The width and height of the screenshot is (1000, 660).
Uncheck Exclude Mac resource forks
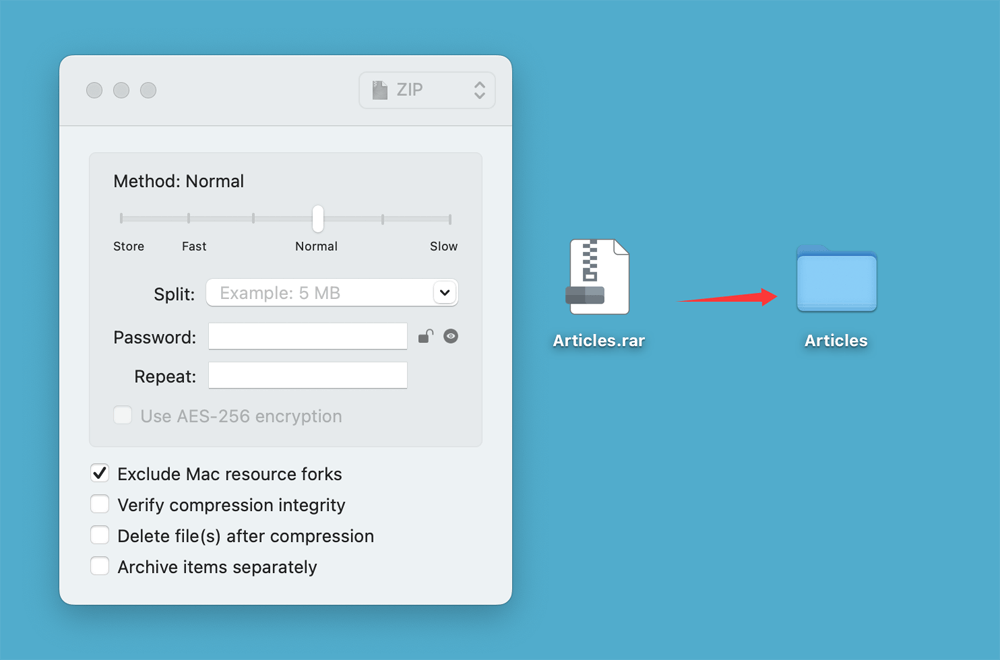(100, 473)
